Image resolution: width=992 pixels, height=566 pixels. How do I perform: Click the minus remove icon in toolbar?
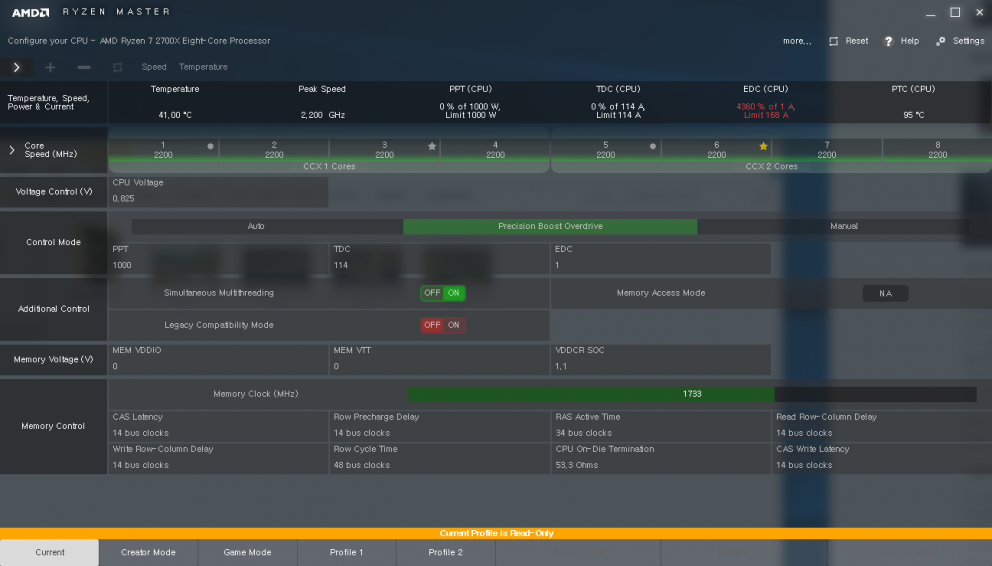coord(84,67)
